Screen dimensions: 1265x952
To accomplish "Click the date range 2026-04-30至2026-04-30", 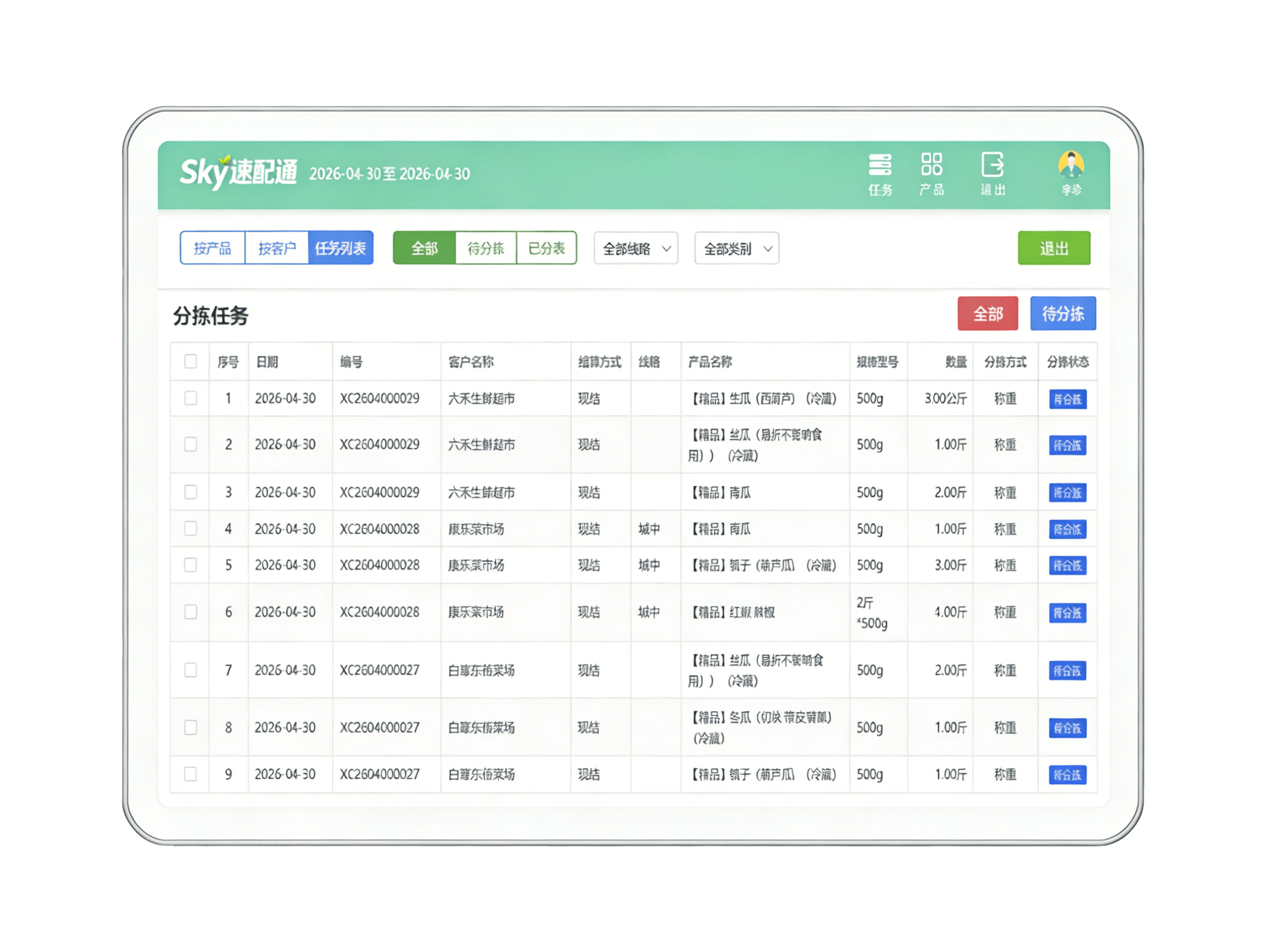I will [x=389, y=174].
